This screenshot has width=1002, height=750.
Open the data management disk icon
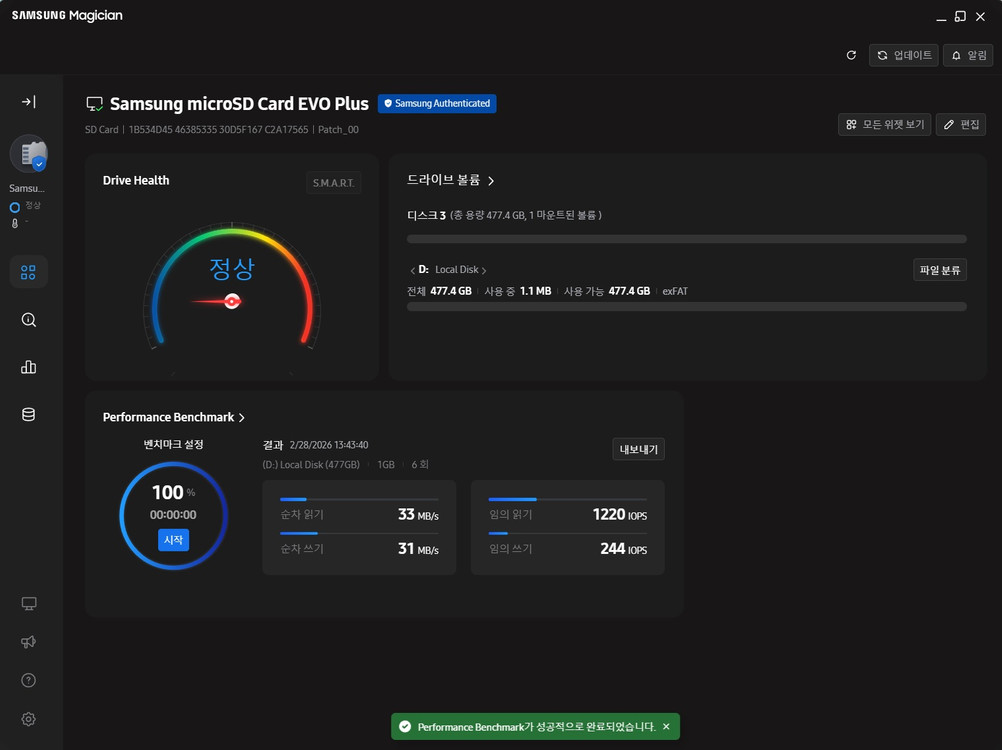[x=28, y=414]
